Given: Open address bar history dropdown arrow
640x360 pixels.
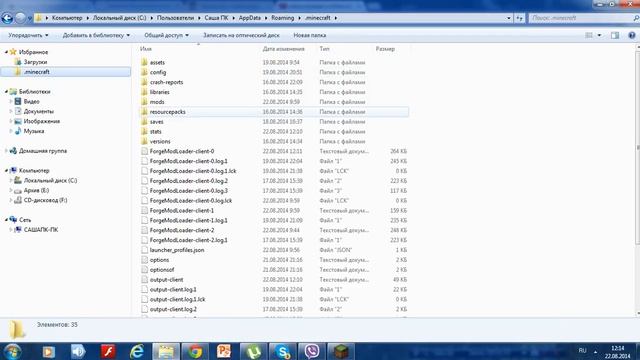Looking at the screenshot, I should pos(509,18).
